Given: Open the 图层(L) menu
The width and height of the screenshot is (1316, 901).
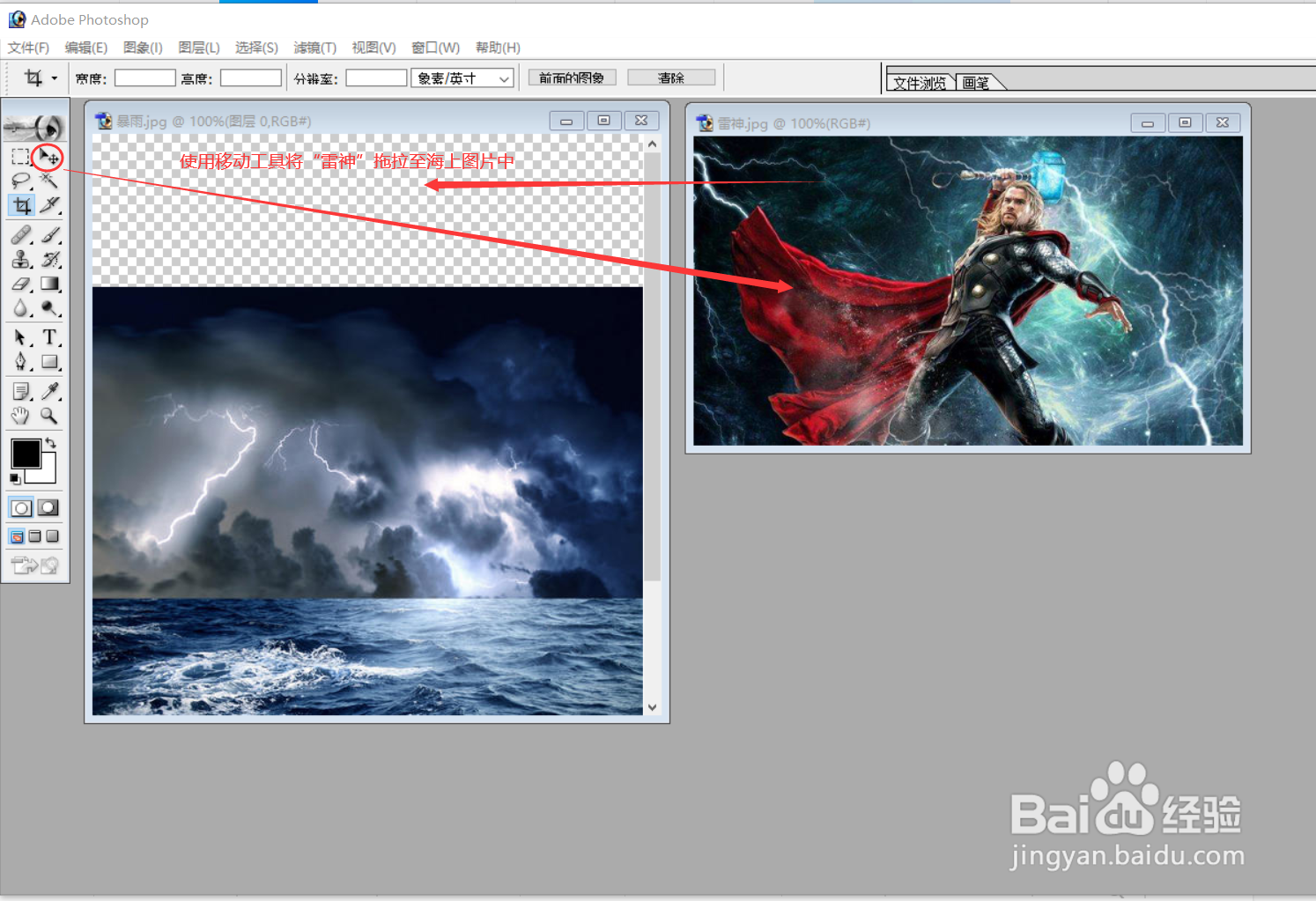Looking at the screenshot, I should click(x=199, y=48).
